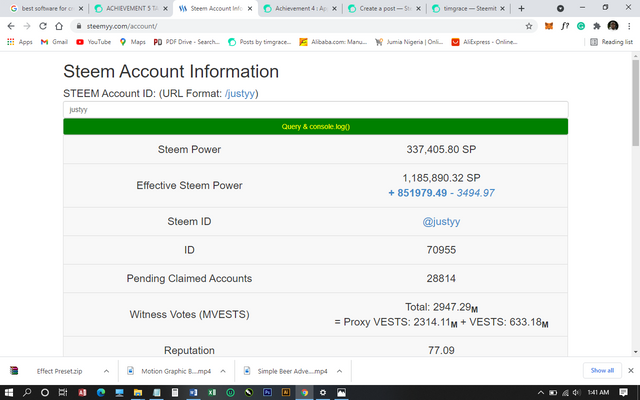Open the MetaMask fox extension
Screen dimensions: 640x400
click(549, 26)
